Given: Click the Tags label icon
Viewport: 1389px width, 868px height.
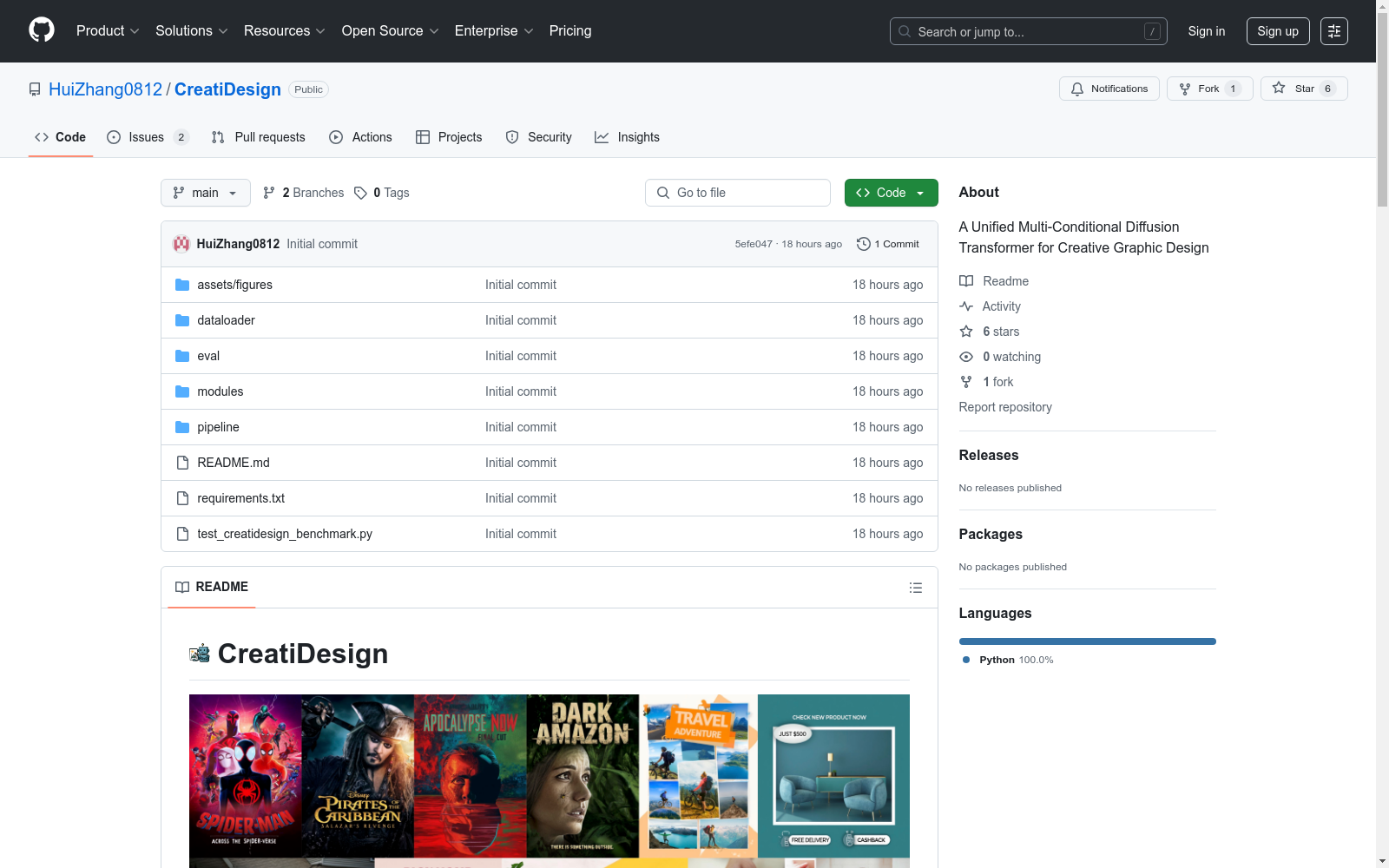Looking at the screenshot, I should tap(360, 193).
